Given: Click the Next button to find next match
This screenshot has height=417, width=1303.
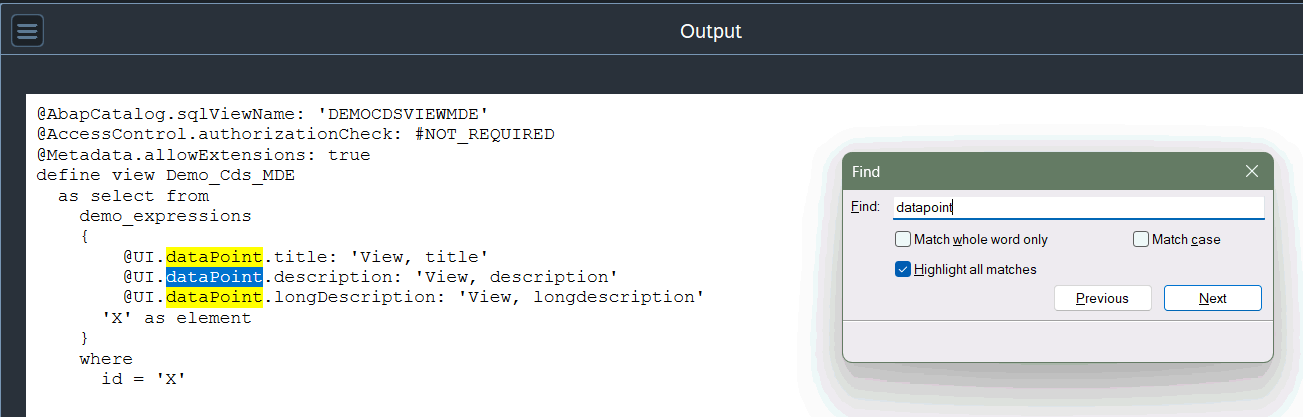Looking at the screenshot, I should click(1212, 298).
